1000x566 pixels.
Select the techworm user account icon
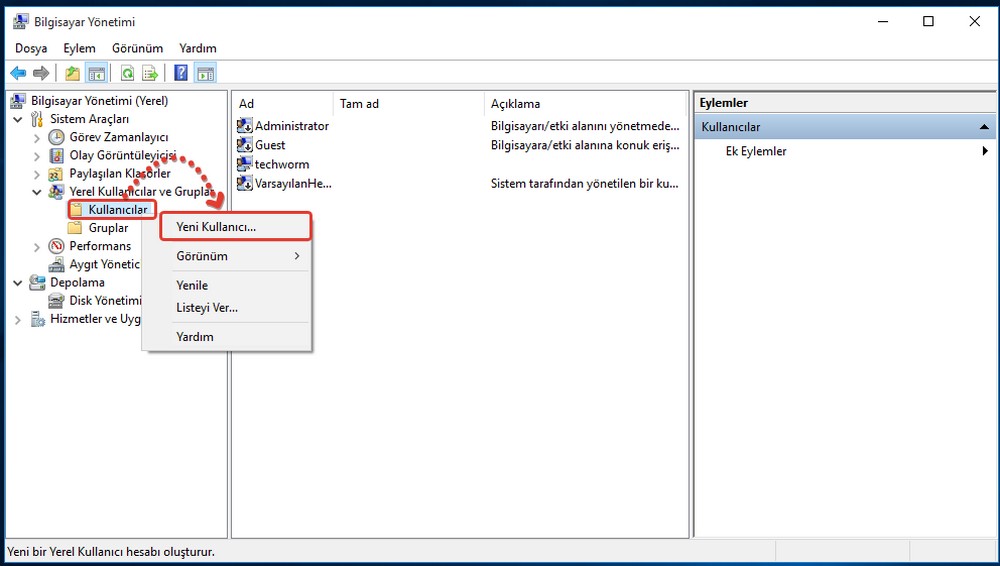pyautogui.click(x=245, y=164)
